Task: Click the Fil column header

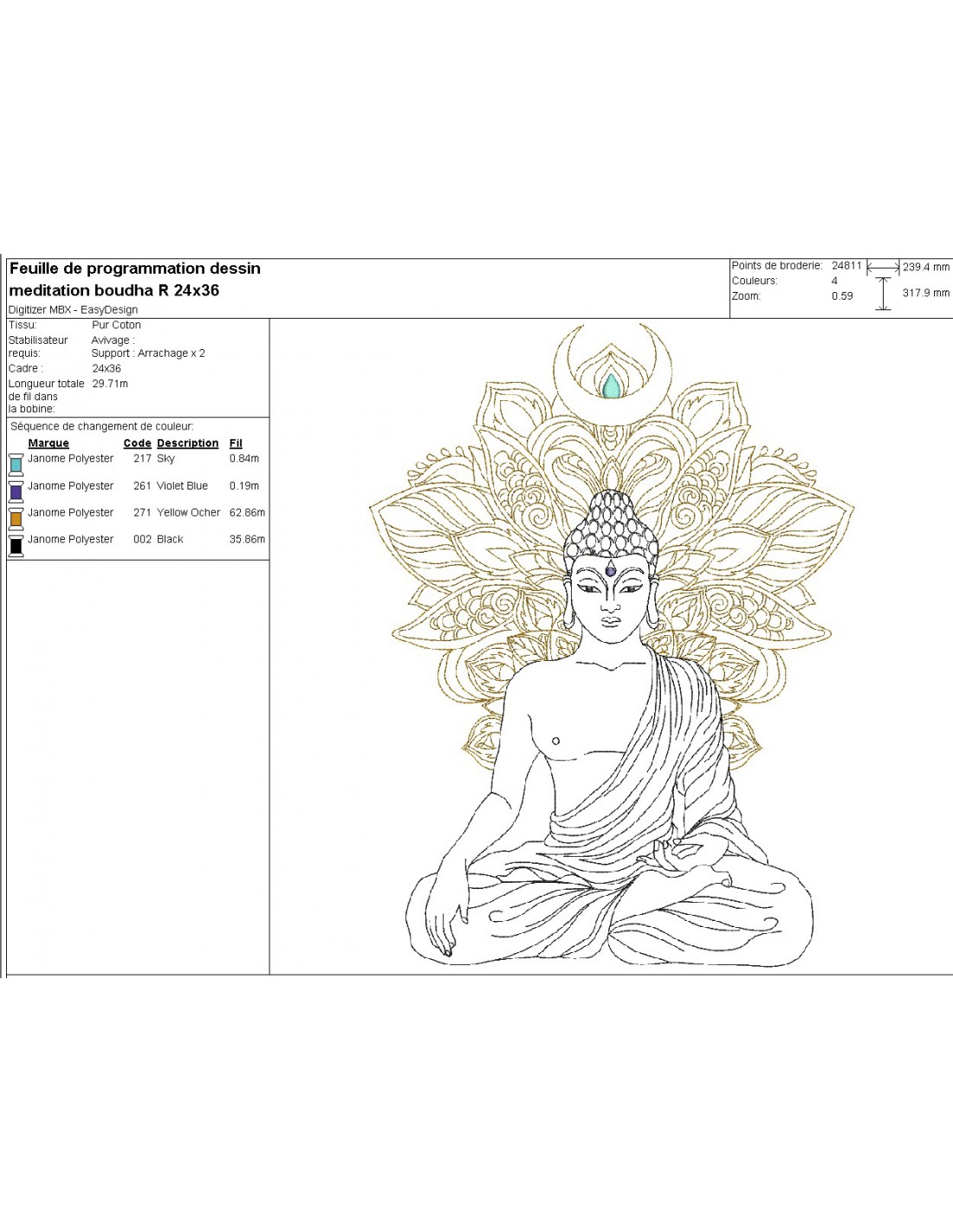Action: click(x=236, y=443)
